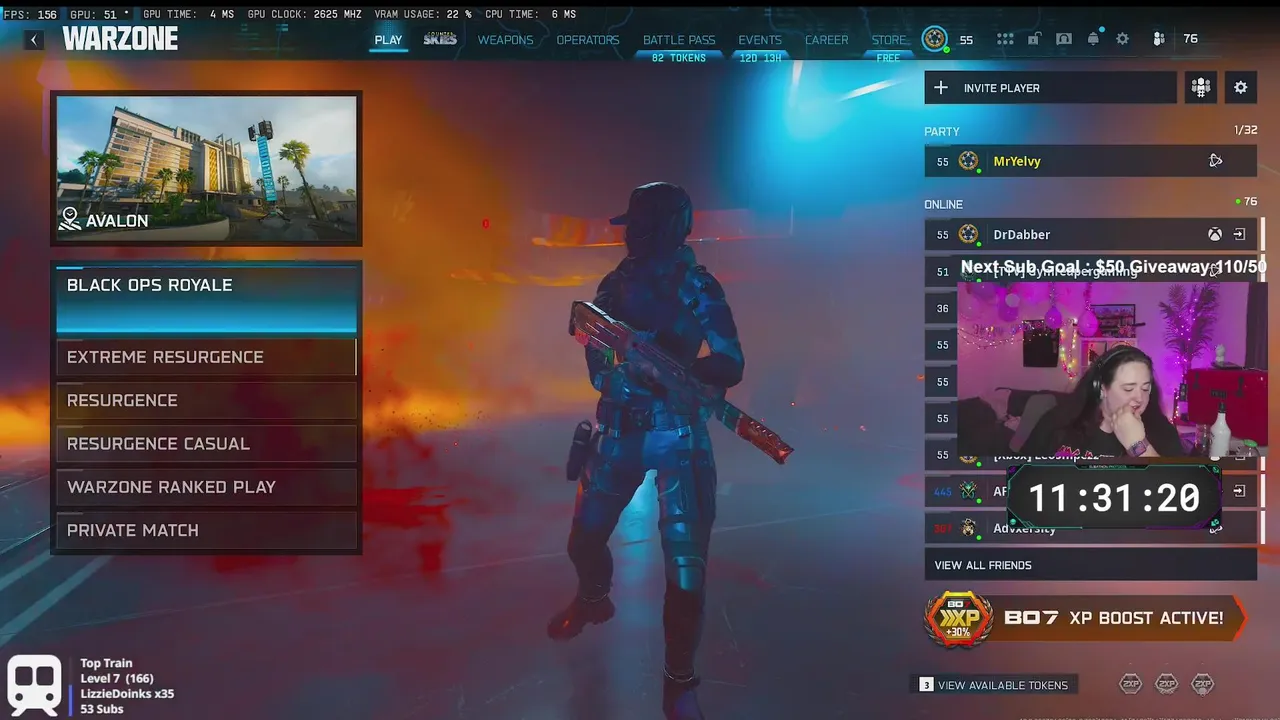Click the Avalon map pin icon
Screen dimensions: 1280x720
tap(70, 219)
